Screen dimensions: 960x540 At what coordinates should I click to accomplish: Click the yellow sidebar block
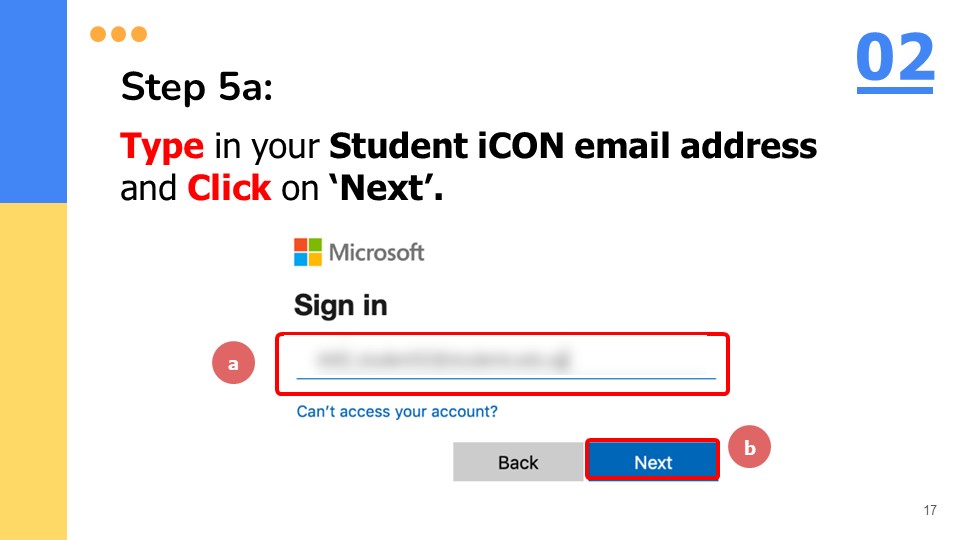(33, 372)
